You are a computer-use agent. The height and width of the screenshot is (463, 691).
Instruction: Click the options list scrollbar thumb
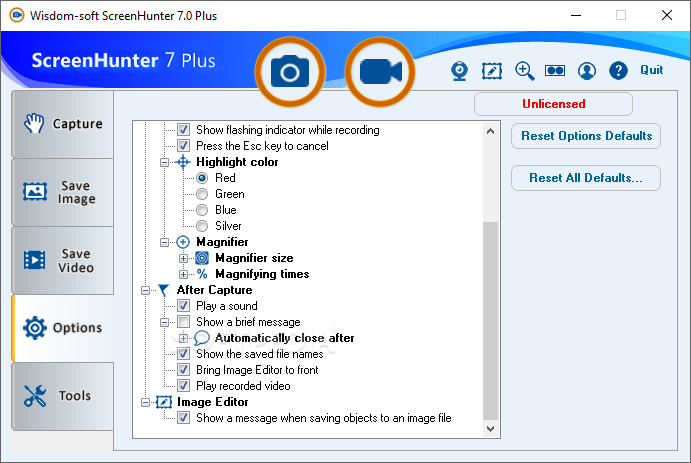click(x=490, y=321)
